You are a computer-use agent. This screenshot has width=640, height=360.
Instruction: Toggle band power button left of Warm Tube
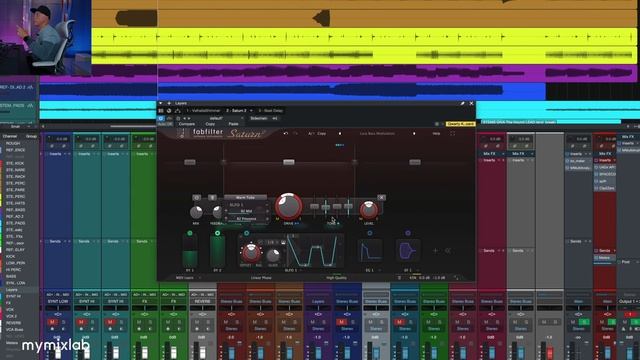coord(197,198)
